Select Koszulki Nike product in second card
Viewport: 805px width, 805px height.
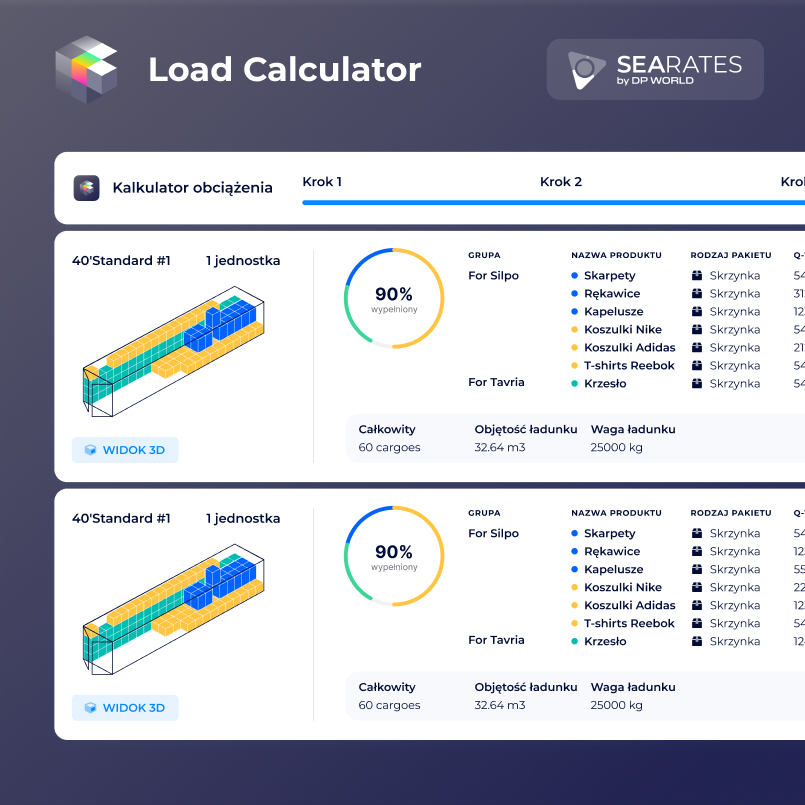click(x=623, y=587)
